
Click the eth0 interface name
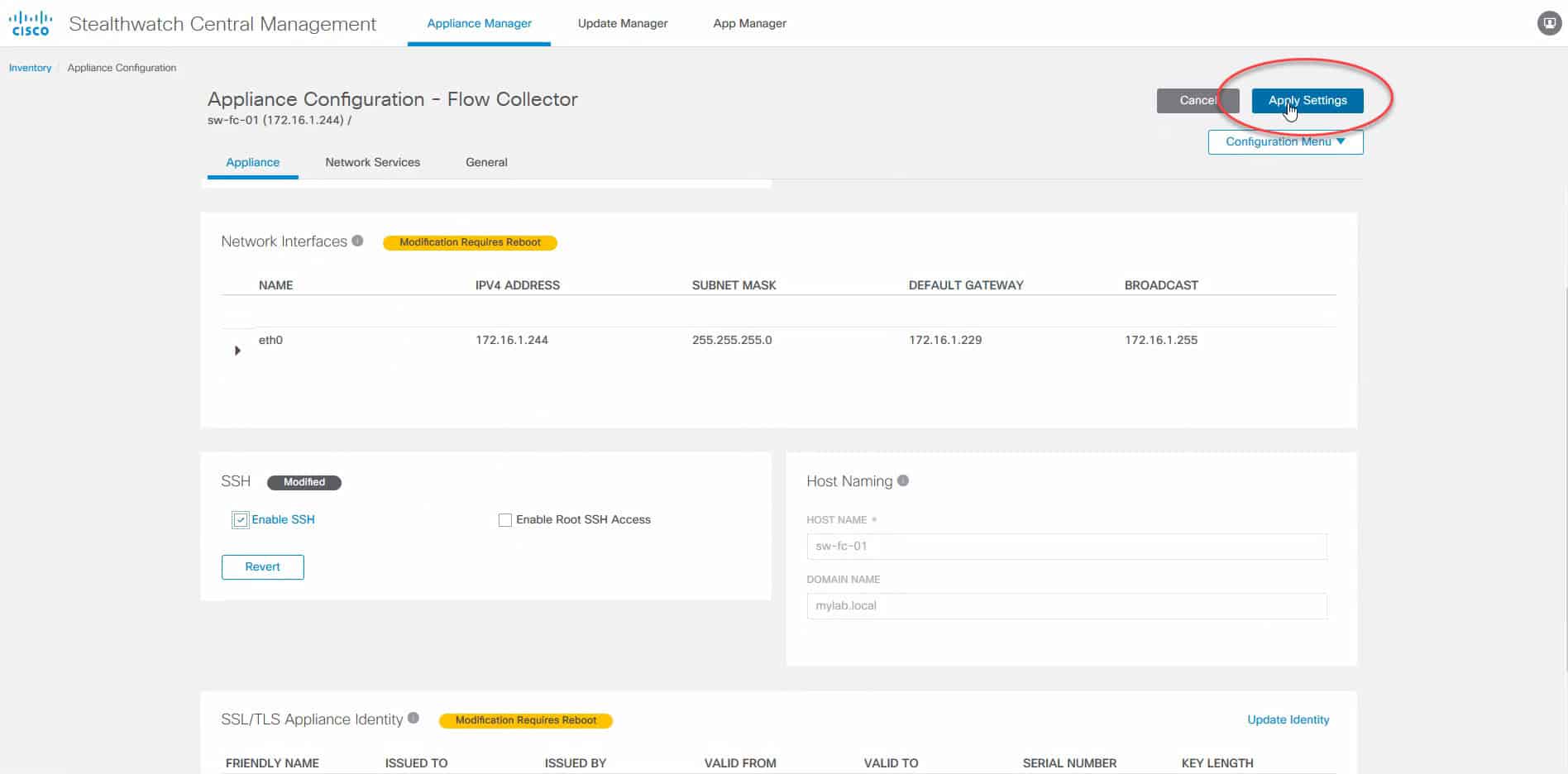point(270,340)
